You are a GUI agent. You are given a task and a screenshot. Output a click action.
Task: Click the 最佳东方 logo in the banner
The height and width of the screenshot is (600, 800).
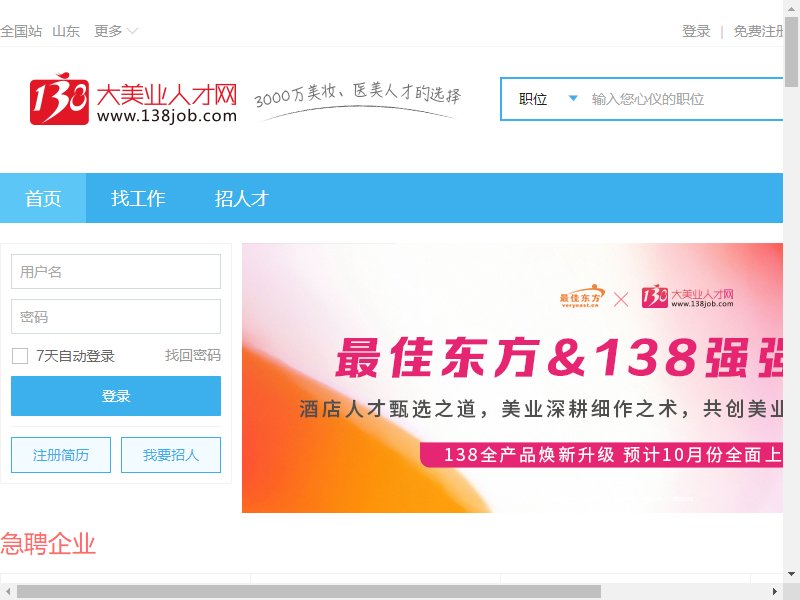[582, 296]
